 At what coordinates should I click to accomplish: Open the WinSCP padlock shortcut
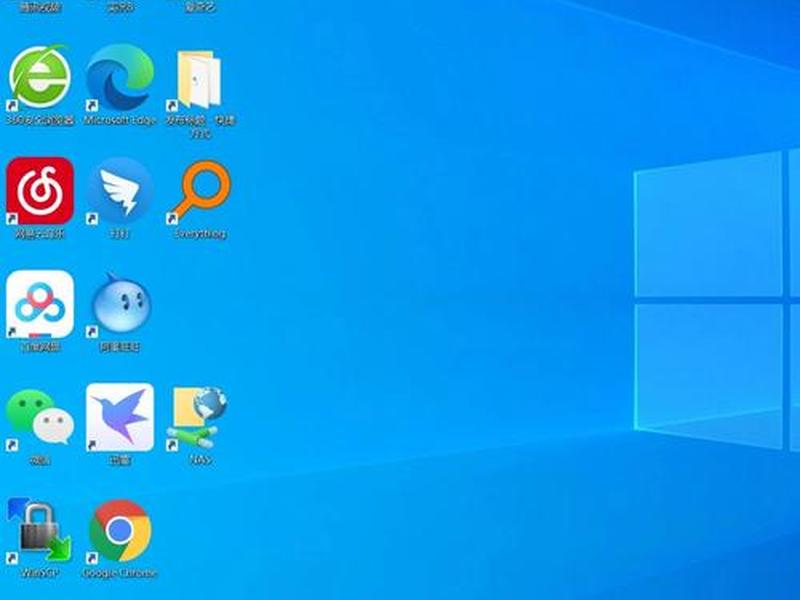pyautogui.click(x=39, y=531)
